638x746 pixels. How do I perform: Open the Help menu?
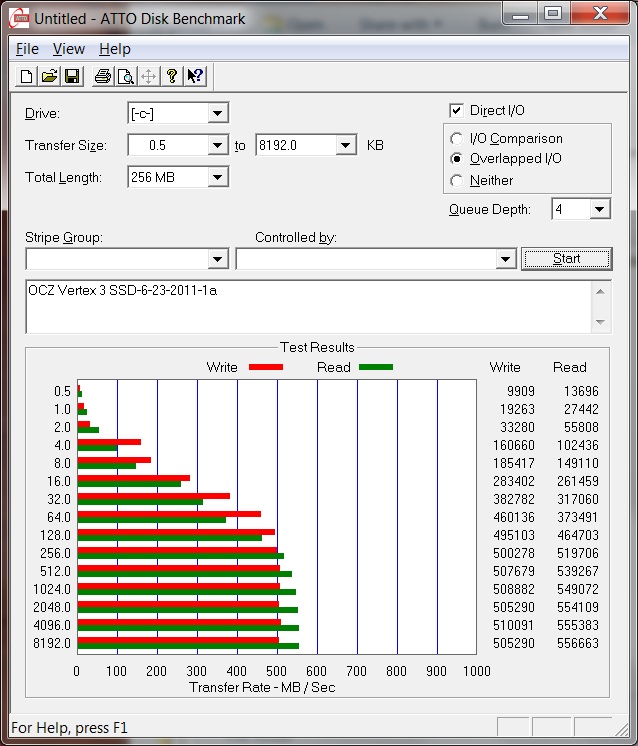pyautogui.click(x=115, y=49)
